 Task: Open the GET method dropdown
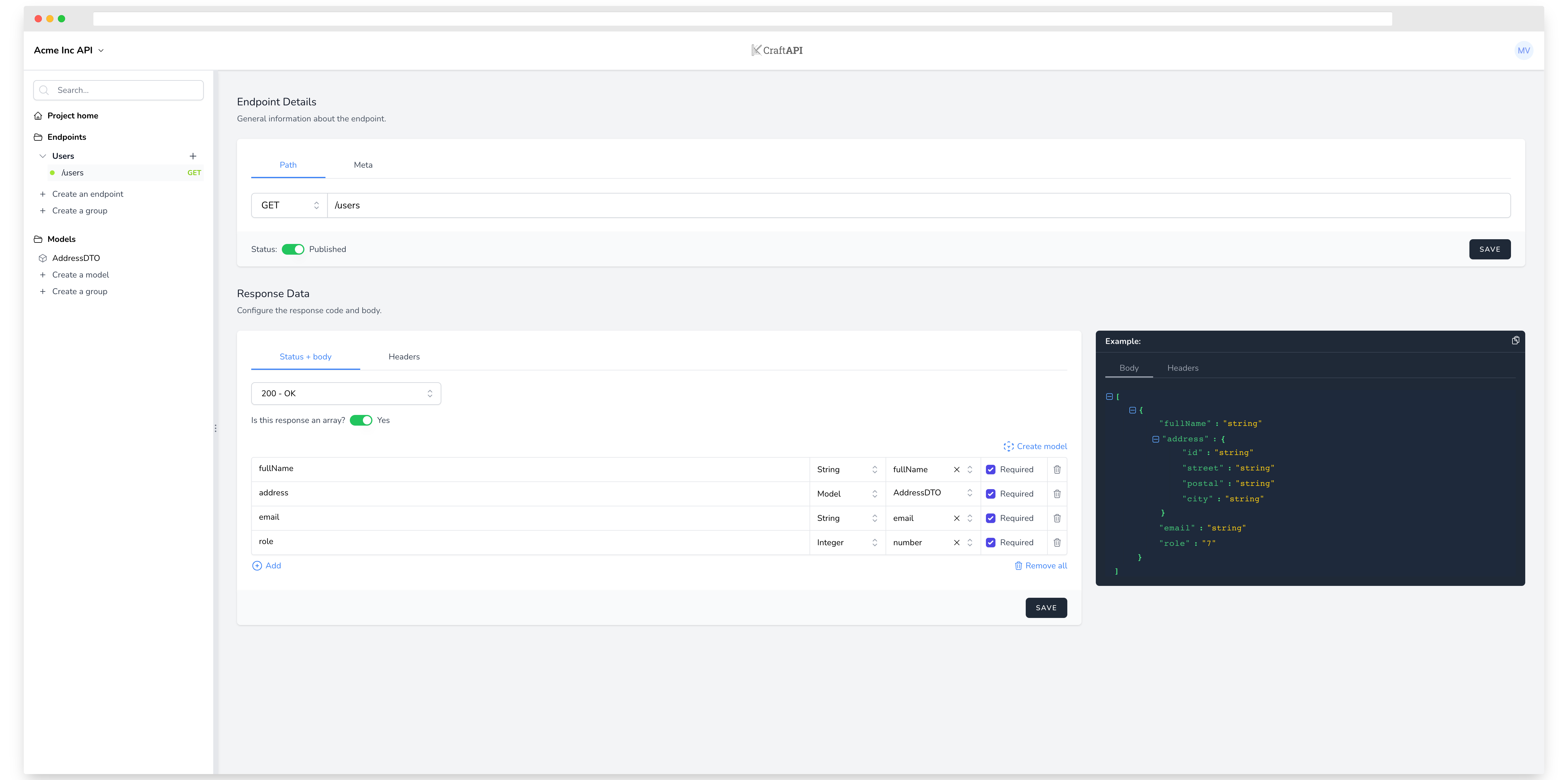pyautogui.click(x=289, y=205)
